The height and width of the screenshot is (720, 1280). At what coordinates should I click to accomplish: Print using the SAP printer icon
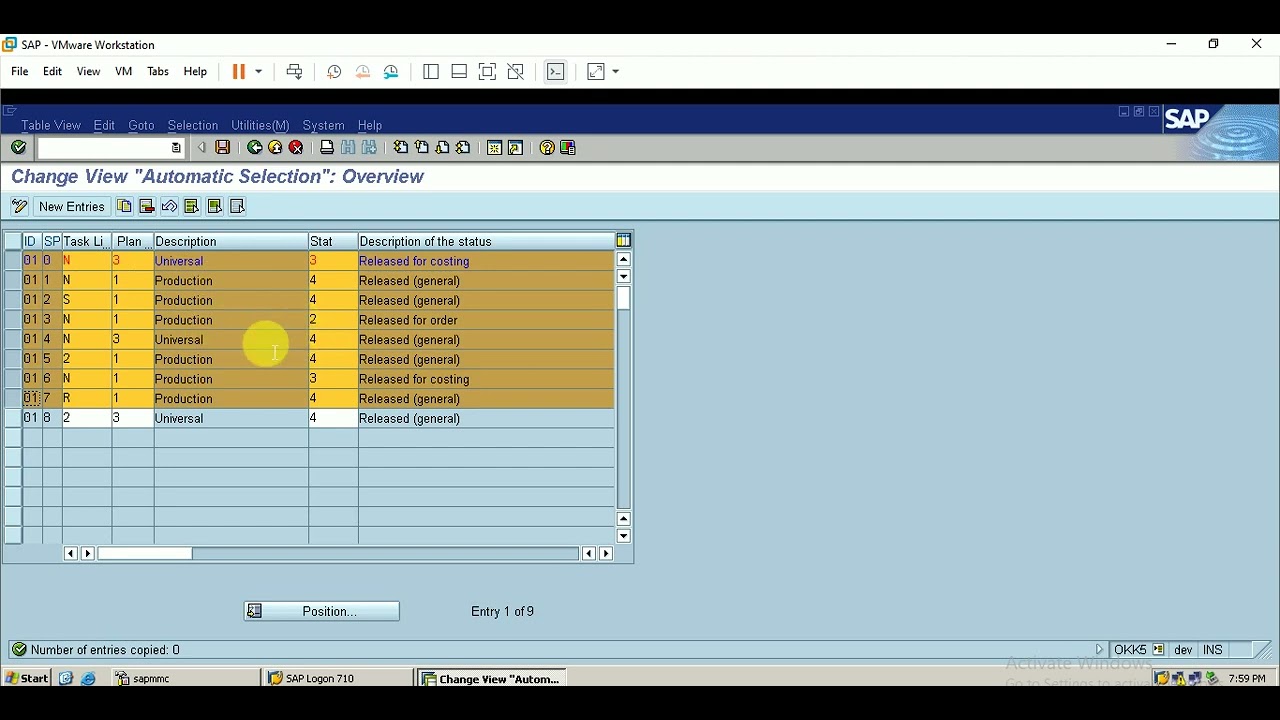[x=327, y=148]
